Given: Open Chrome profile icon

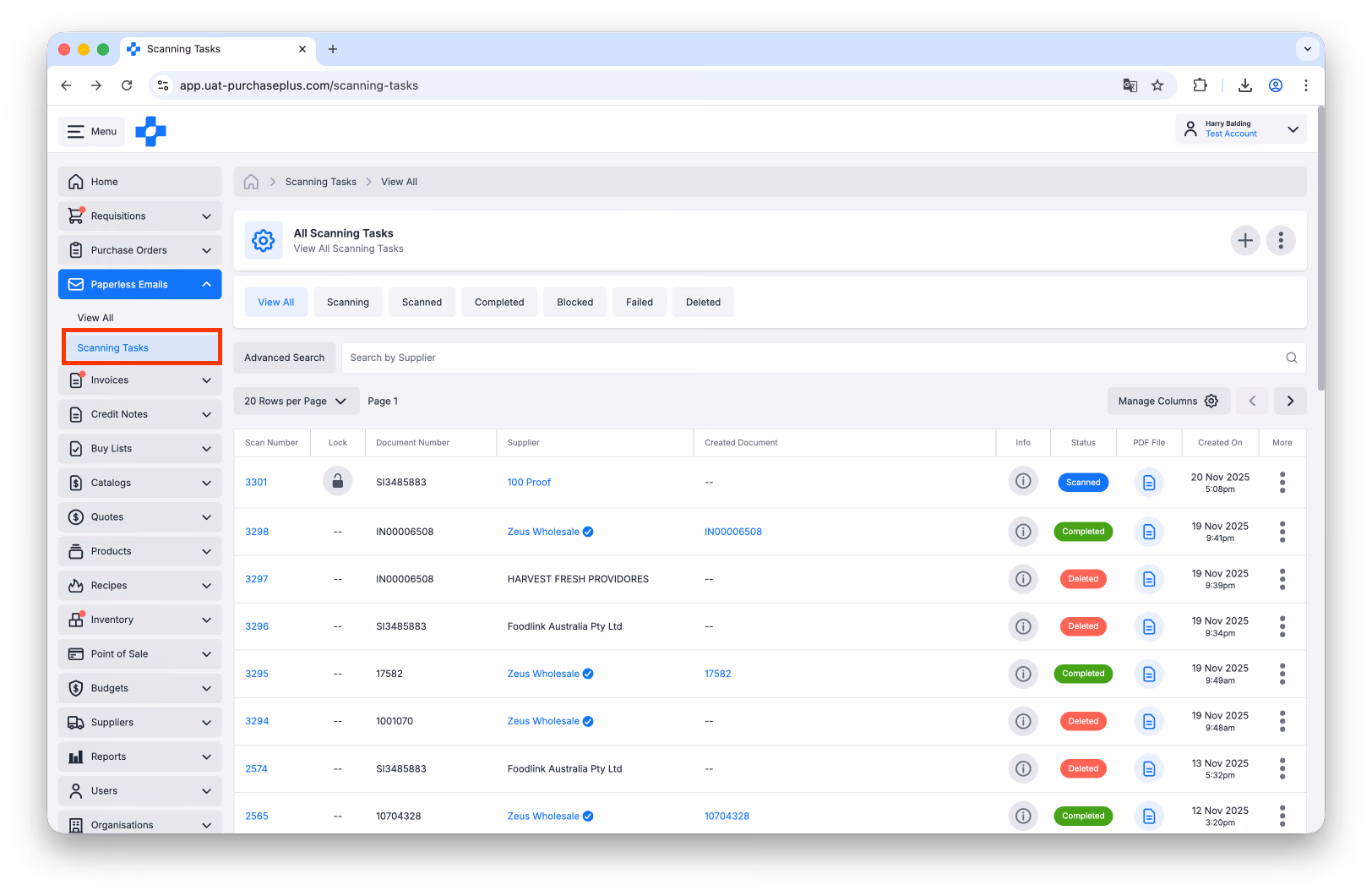Looking at the screenshot, I should [1276, 85].
